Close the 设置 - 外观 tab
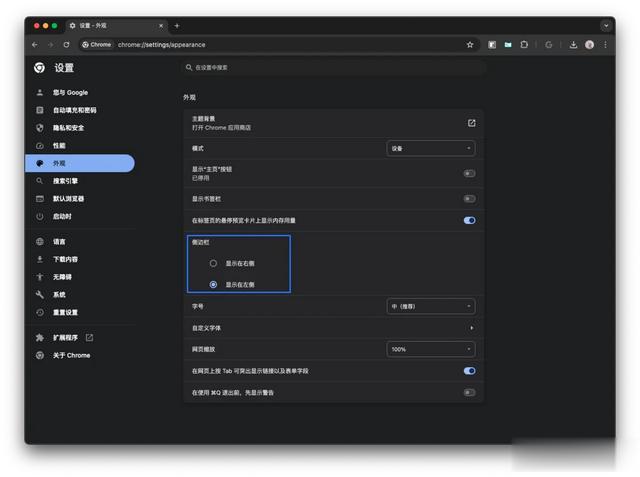This screenshot has width=640, height=477. pos(161,26)
